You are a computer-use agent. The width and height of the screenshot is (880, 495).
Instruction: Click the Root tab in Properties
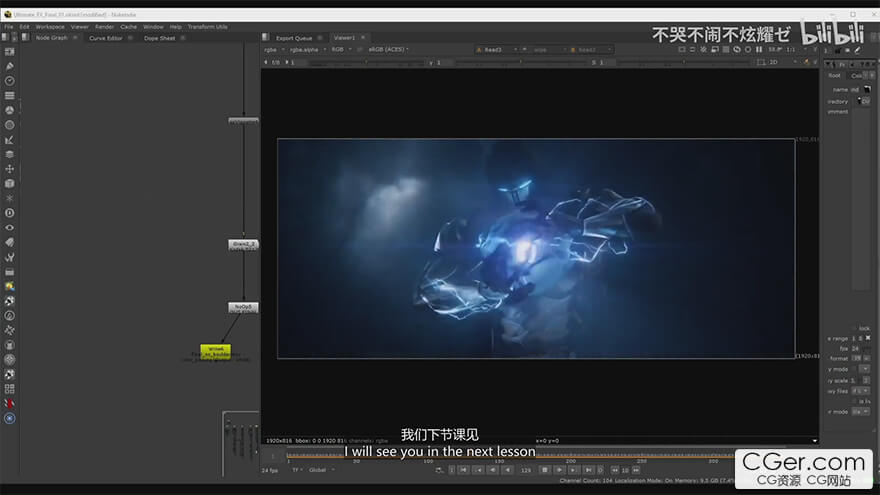835,75
